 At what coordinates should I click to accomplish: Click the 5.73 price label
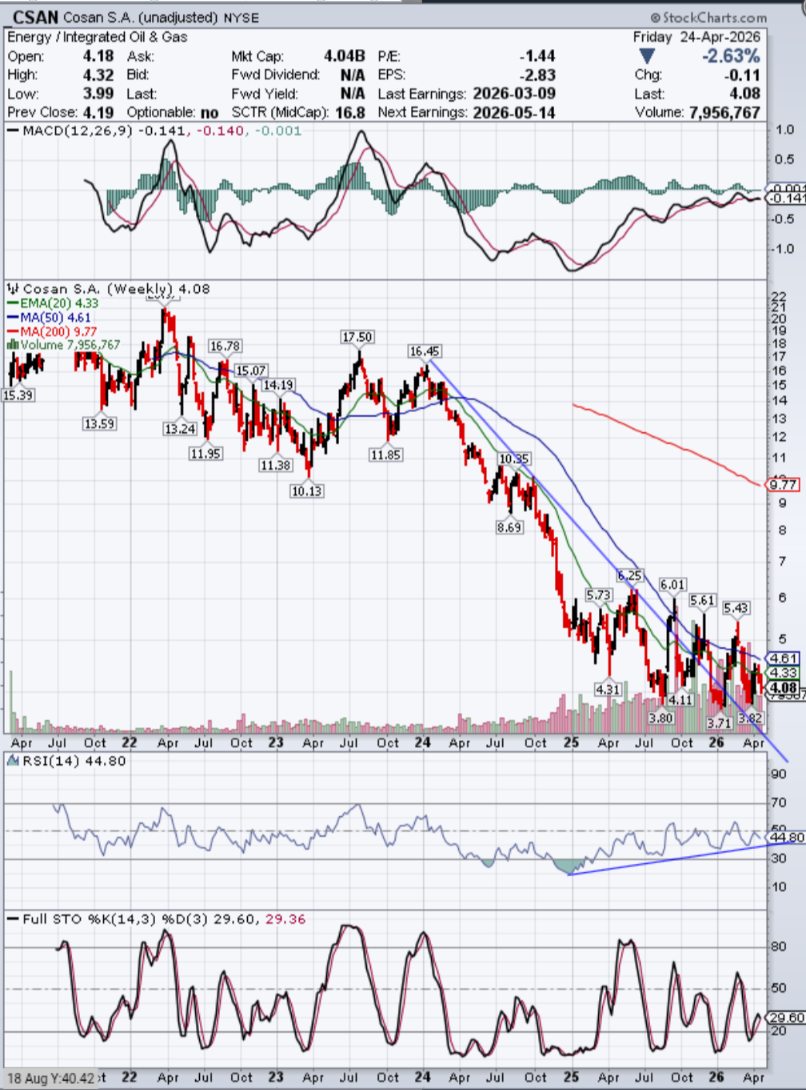[598, 595]
